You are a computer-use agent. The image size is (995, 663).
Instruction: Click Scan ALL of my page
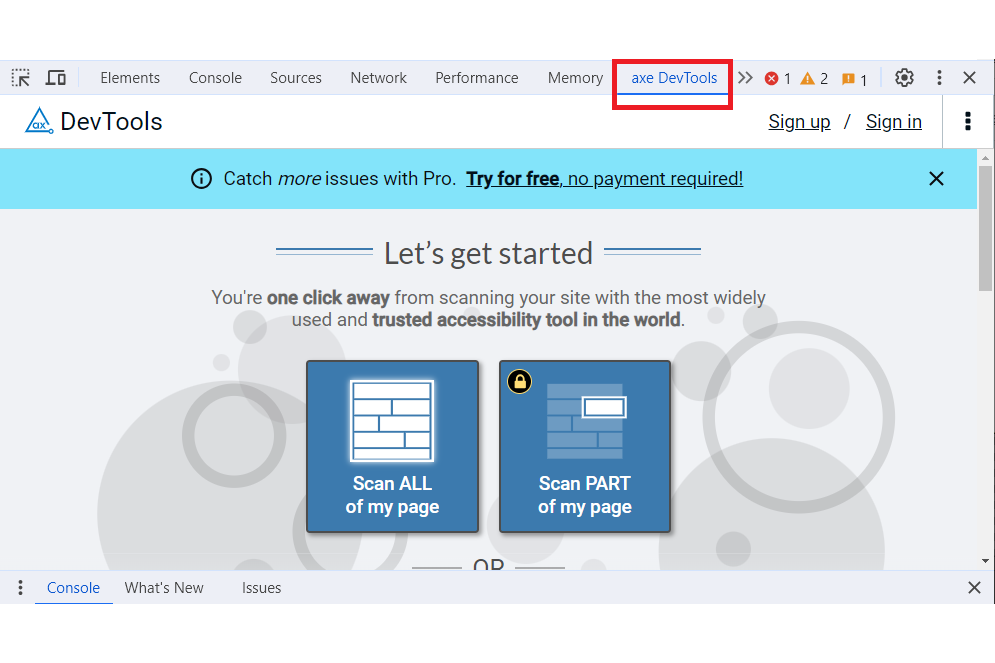(392, 446)
